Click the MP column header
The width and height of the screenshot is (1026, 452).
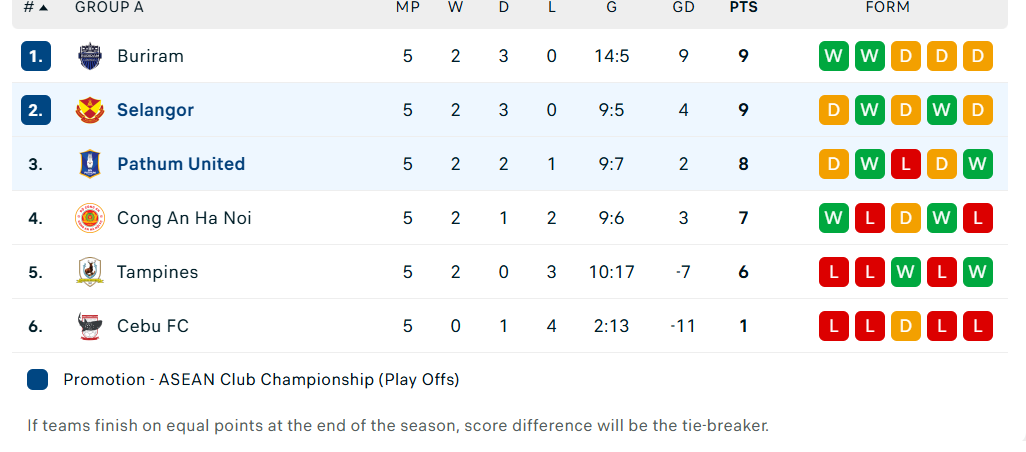click(407, 8)
